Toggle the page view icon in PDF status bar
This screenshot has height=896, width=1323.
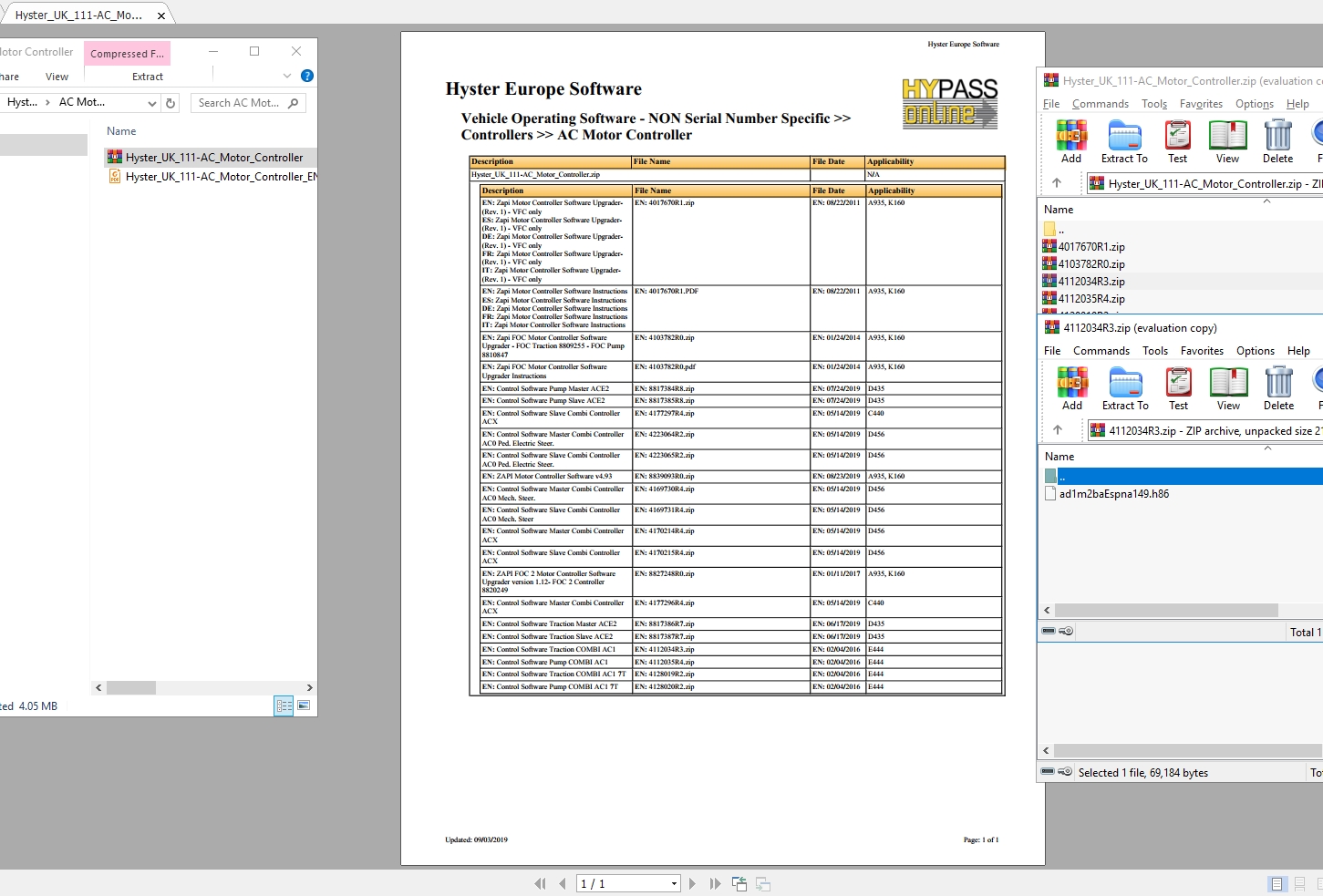(x=1276, y=883)
